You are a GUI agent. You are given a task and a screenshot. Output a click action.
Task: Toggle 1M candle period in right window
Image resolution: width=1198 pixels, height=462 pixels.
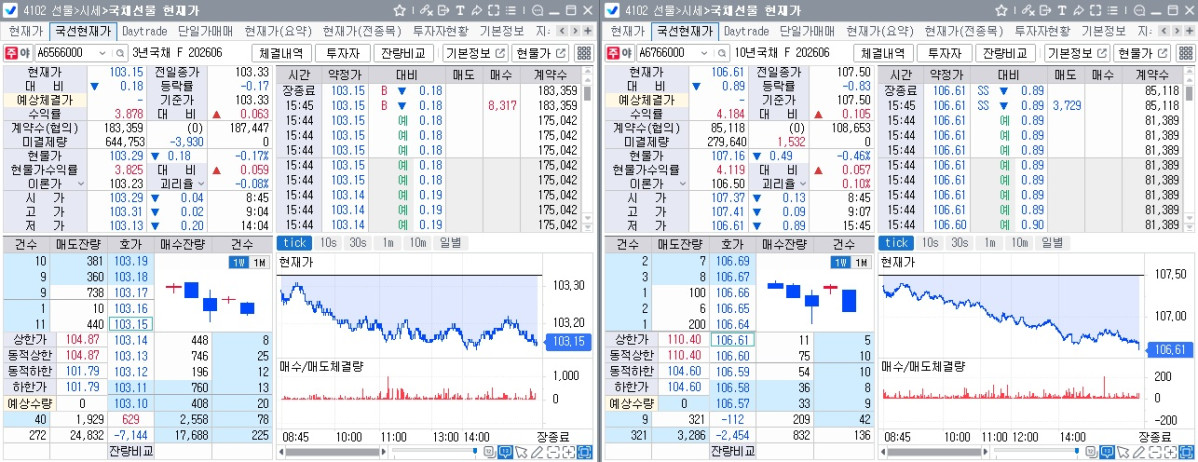tap(861, 263)
